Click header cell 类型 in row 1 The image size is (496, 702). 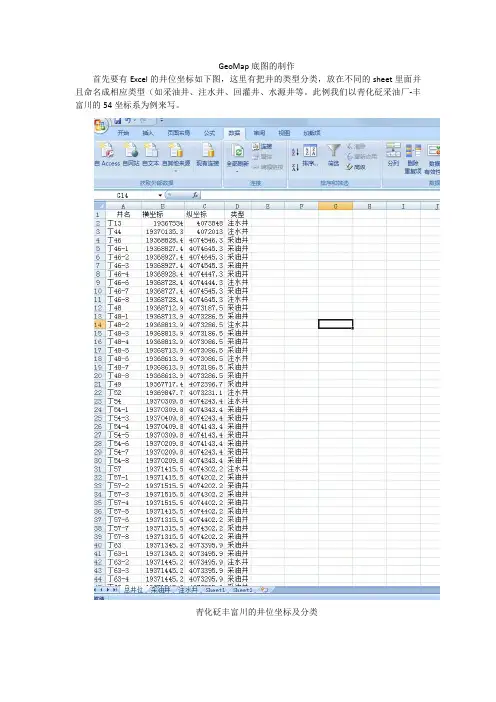pos(237,214)
